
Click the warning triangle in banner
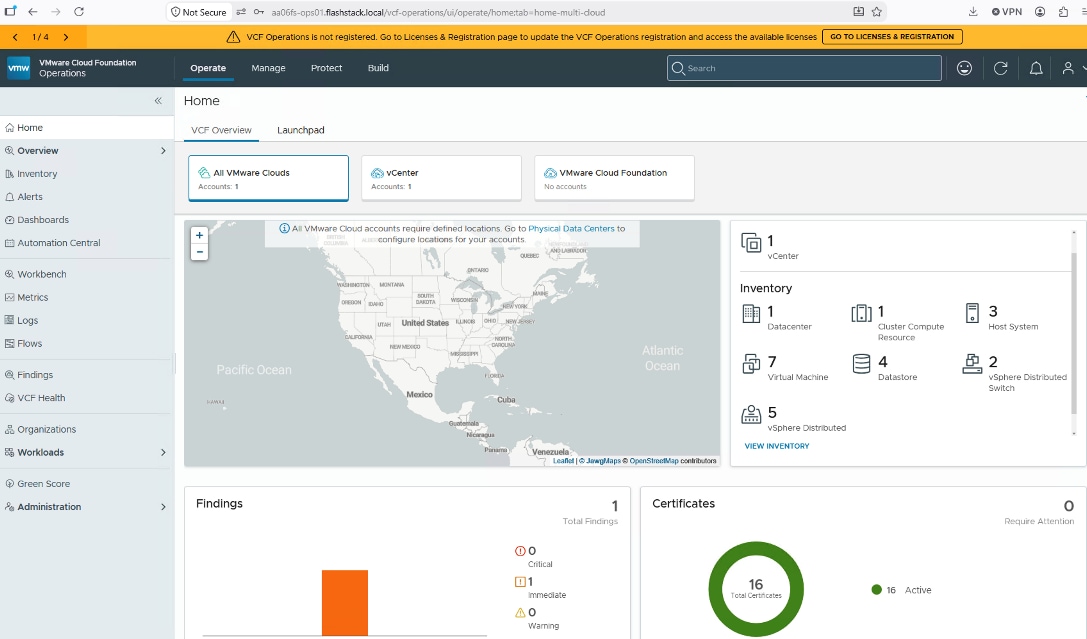point(233,37)
